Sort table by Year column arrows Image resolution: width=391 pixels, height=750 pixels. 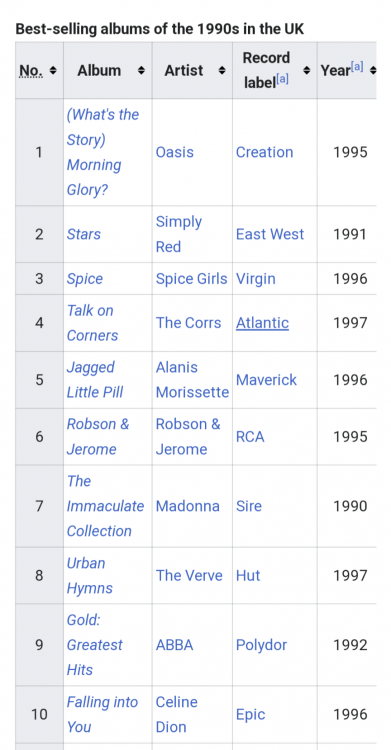pos(373,70)
